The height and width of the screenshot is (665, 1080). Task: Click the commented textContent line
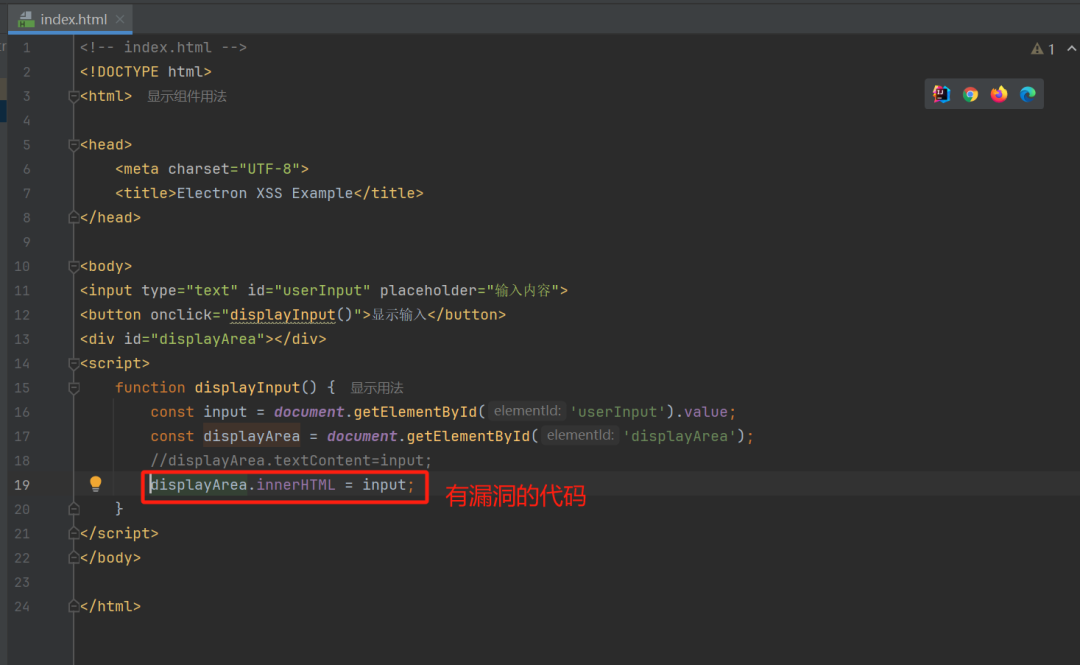pos(291,460)
